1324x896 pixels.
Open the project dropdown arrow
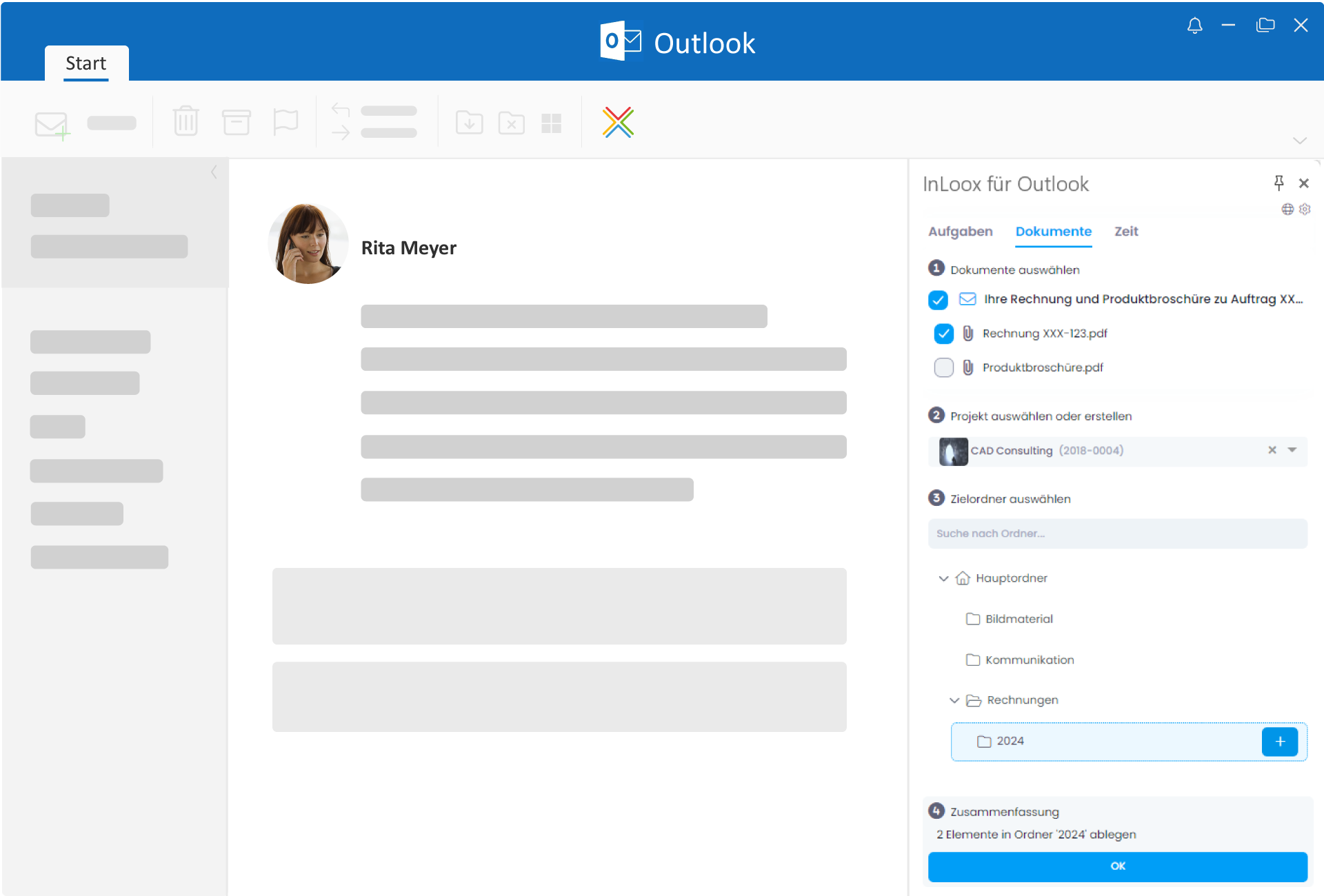[x=1292, y=450]
